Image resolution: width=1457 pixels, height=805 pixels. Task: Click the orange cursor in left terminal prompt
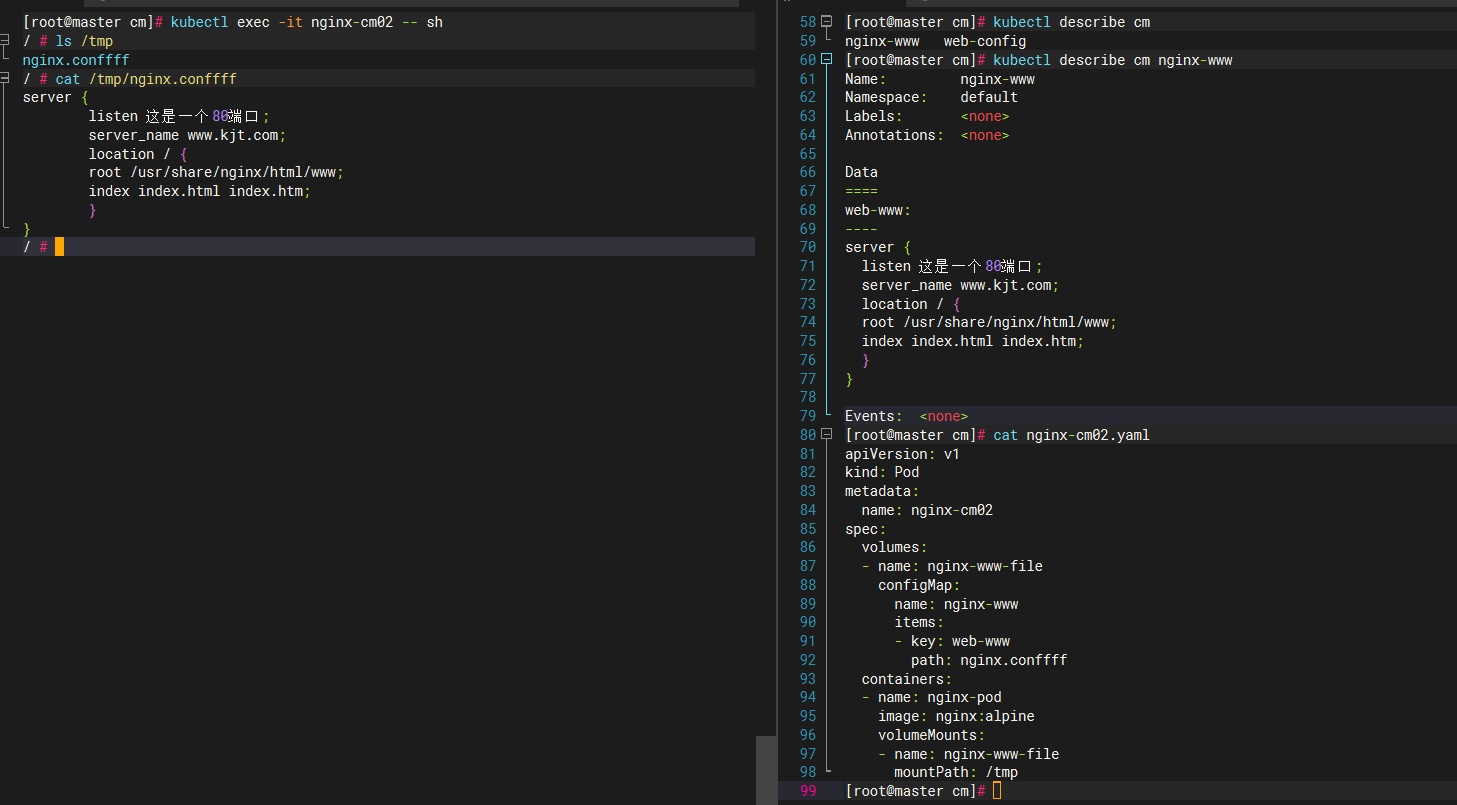coord(59,247)
